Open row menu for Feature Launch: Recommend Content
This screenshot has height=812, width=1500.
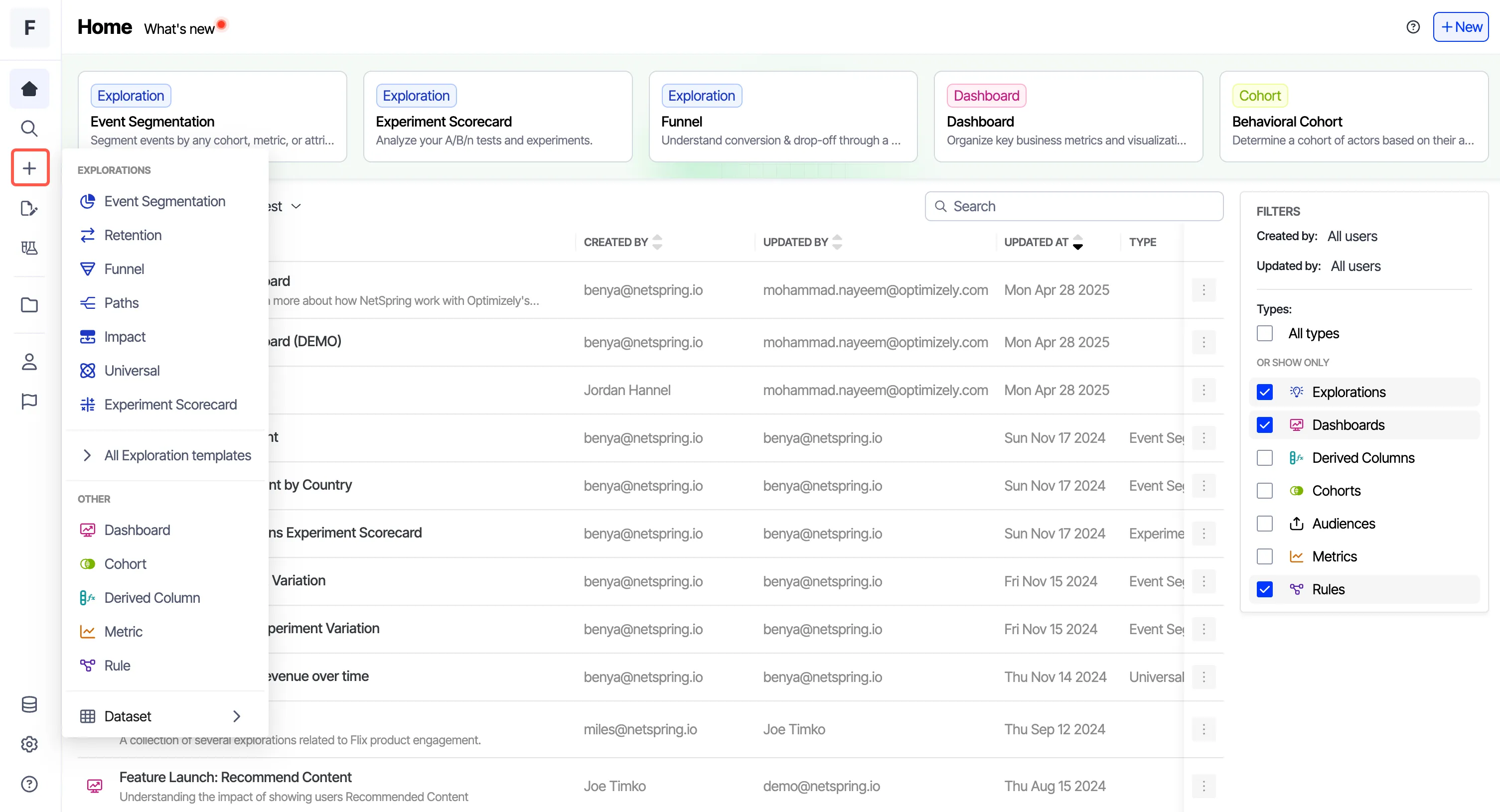[1203, 787]
